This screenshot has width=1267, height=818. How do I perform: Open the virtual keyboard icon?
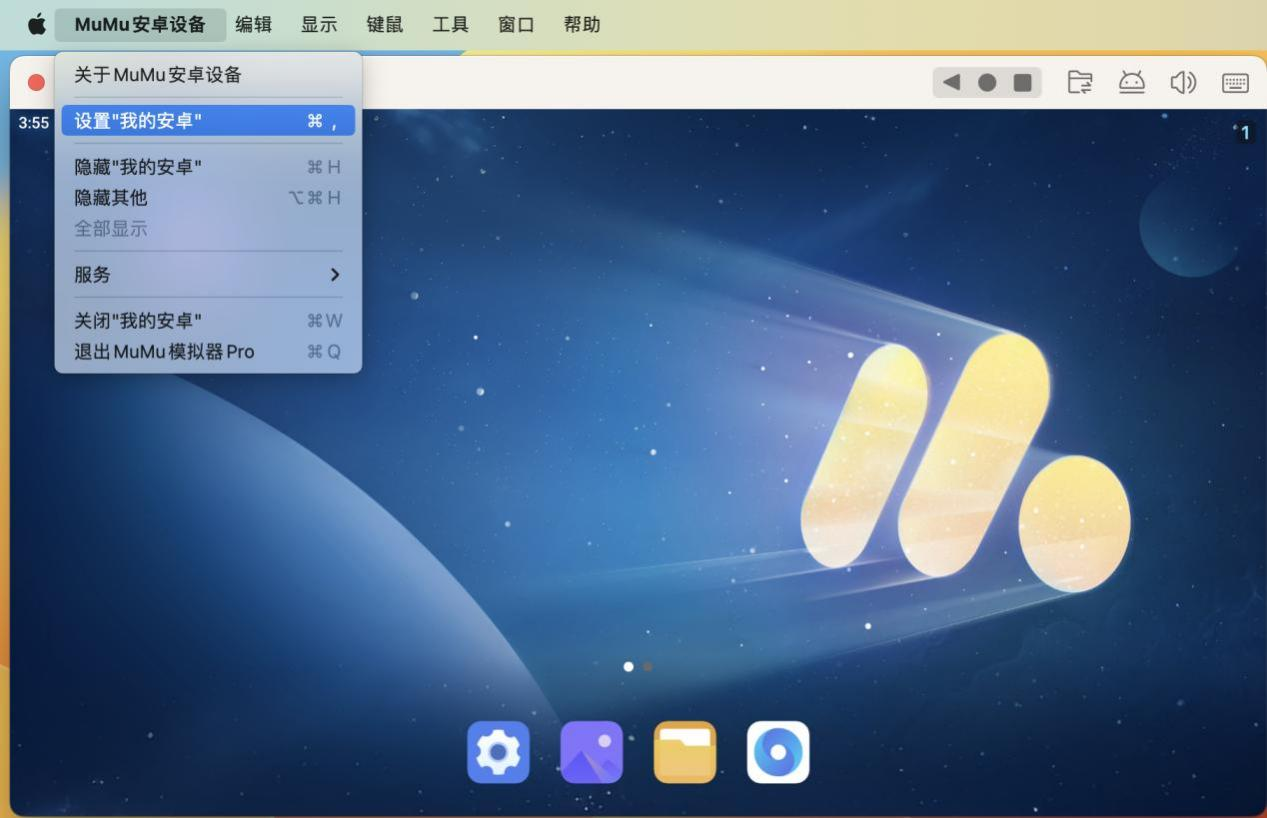(x=1234, y=83)
